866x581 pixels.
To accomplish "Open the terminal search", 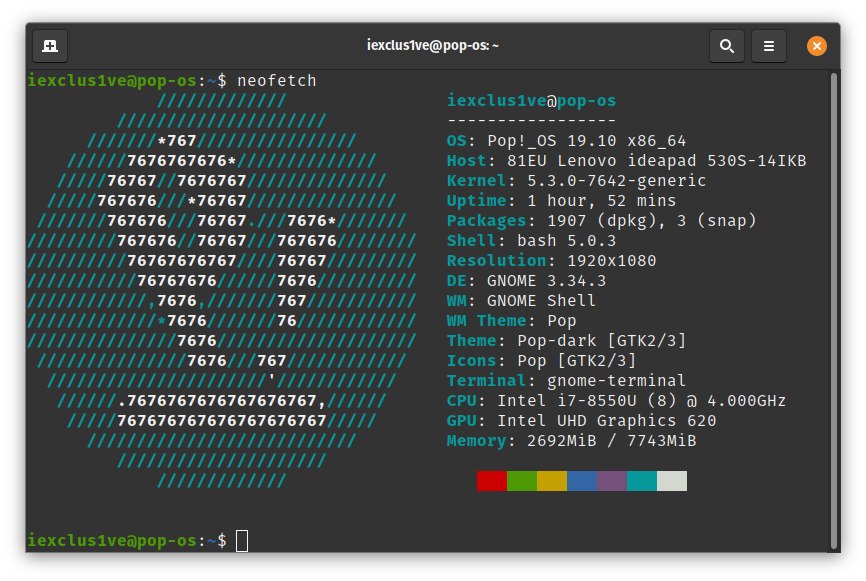I will click(x=726, y=46).
